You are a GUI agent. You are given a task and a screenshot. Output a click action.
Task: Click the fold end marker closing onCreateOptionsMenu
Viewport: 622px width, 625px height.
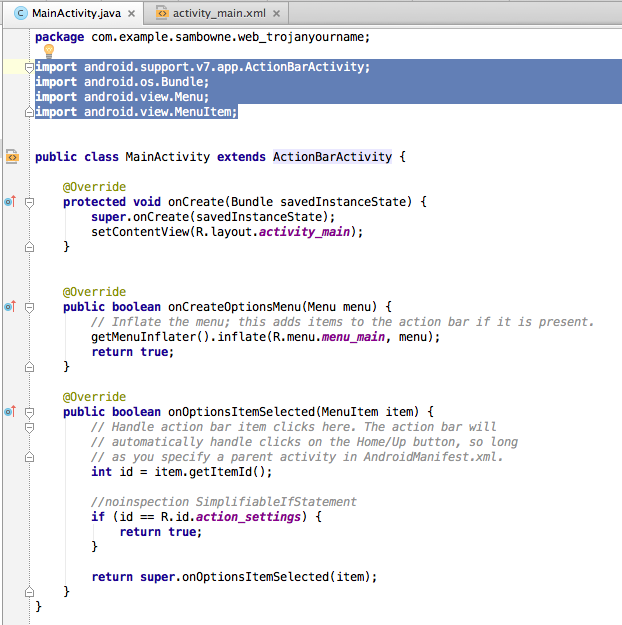29,367
